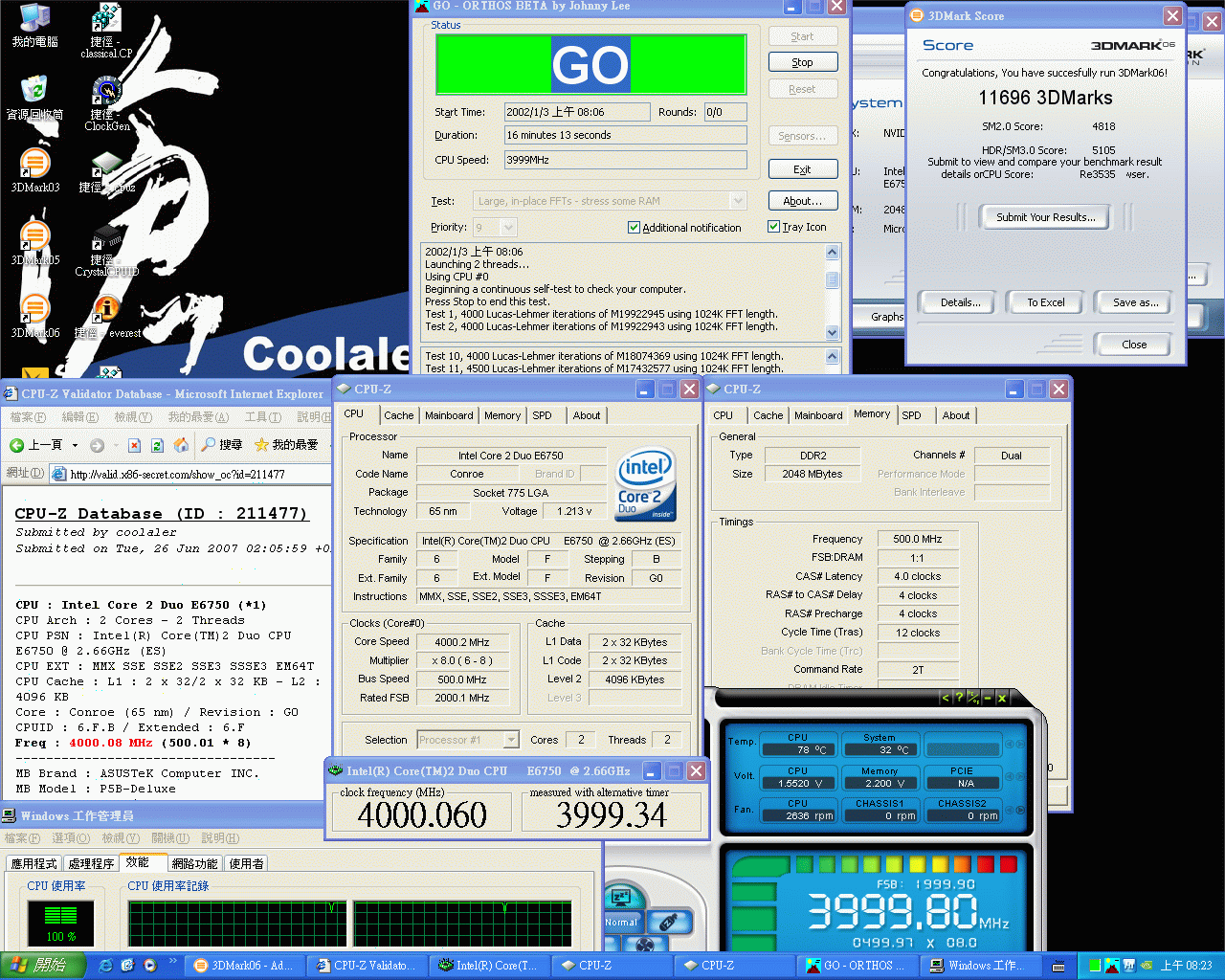Click the collapse arrow icon on the ASUS monitor header
1225x980 pixels.
coord(945,698)
